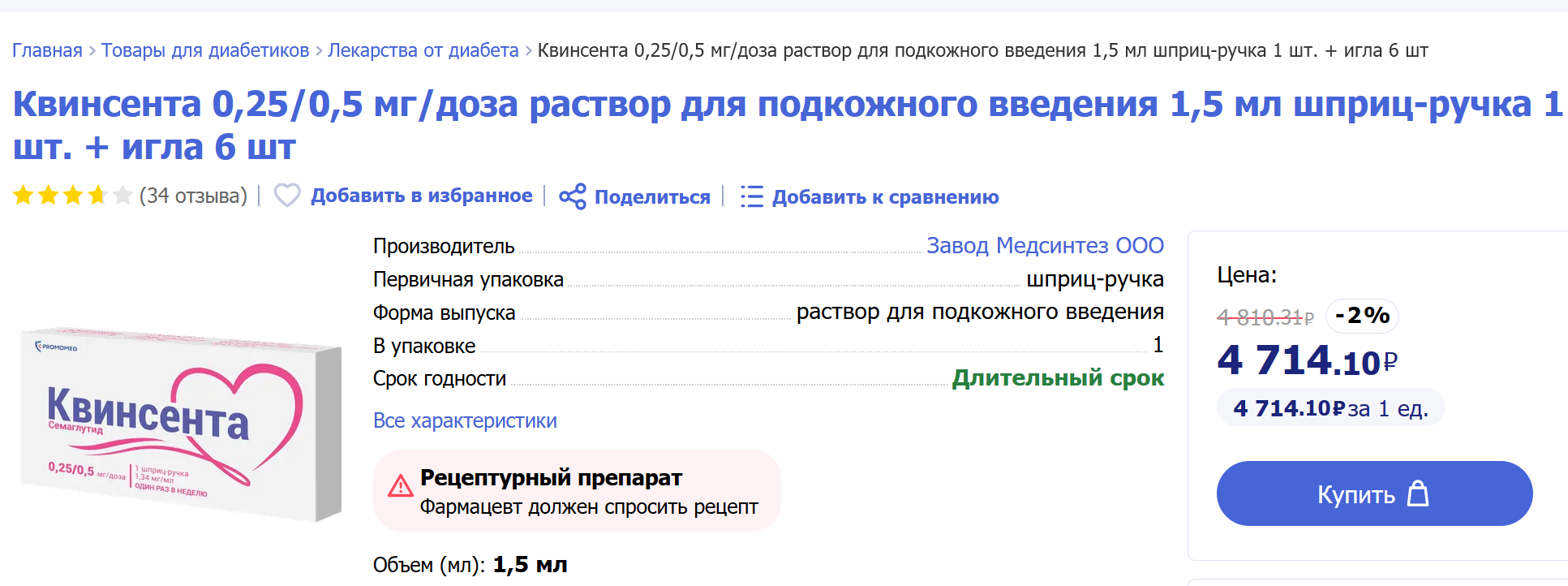Click Добавить в избранное
Image resolution: width=1568 pixels, height=586 pixels.
pyautogui.click(x=422, y=196)
